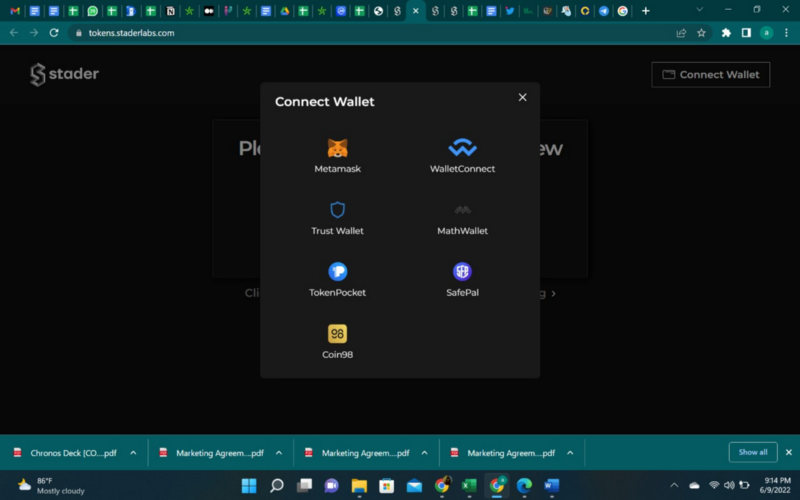Switch to the Google Drive tab
Viewport: 800px width, 500px height.
pos(285,11)
